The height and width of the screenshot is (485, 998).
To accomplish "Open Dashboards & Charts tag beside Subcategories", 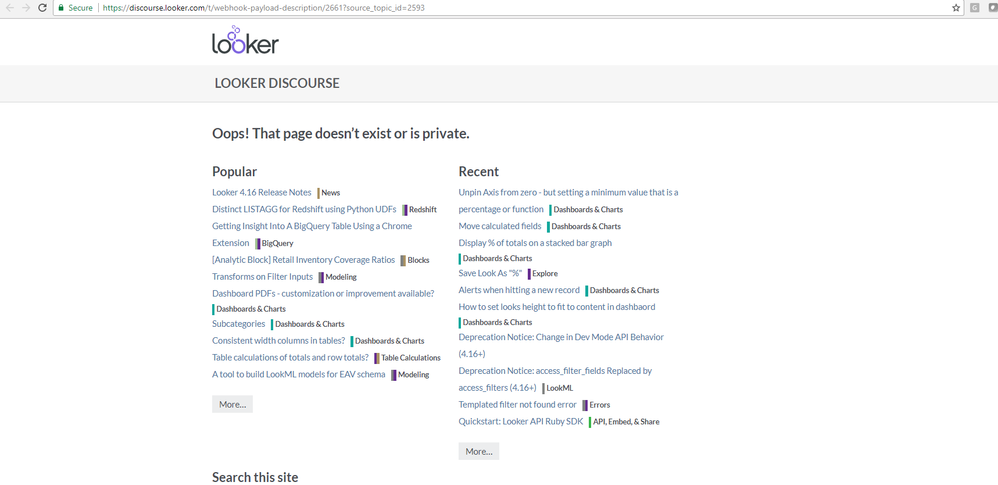I will coord(308,324).
